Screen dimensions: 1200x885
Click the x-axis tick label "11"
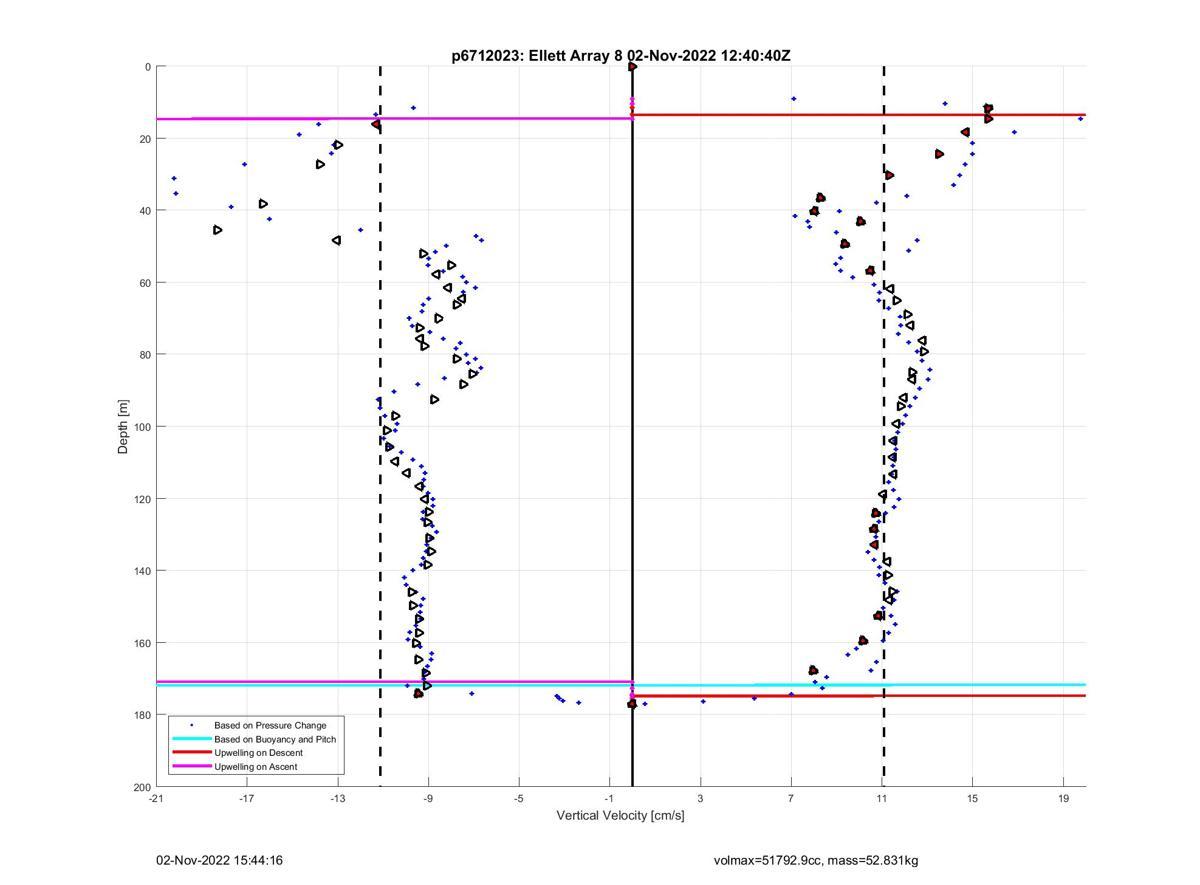point(881,798)
